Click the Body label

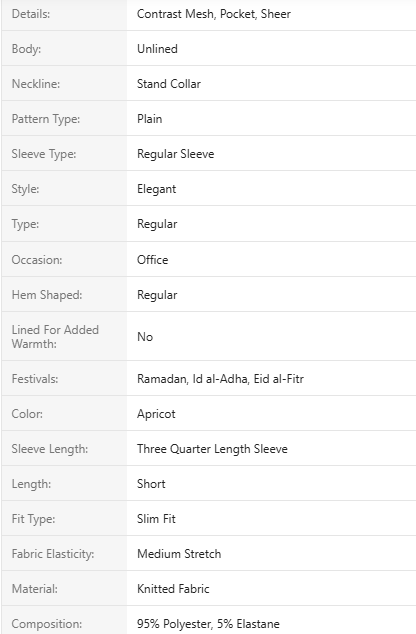coord(26,49)
